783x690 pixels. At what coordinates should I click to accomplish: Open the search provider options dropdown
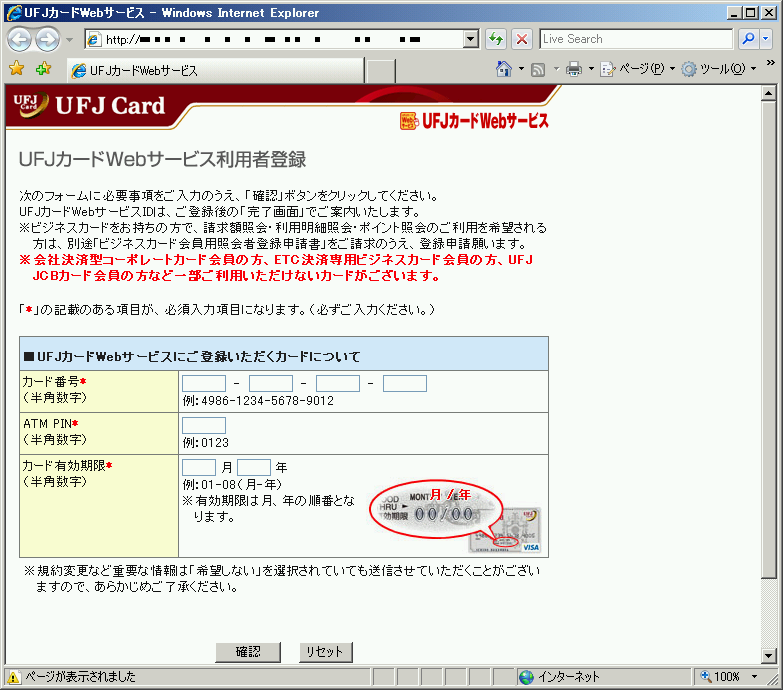click(x=766, y=39)
